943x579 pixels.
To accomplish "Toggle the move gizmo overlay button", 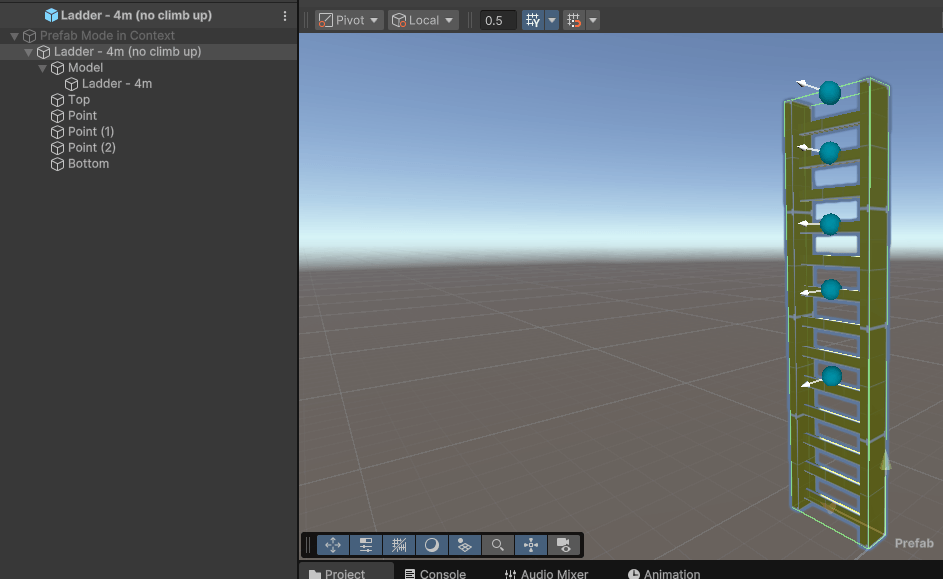I will [x=333, y=545].
